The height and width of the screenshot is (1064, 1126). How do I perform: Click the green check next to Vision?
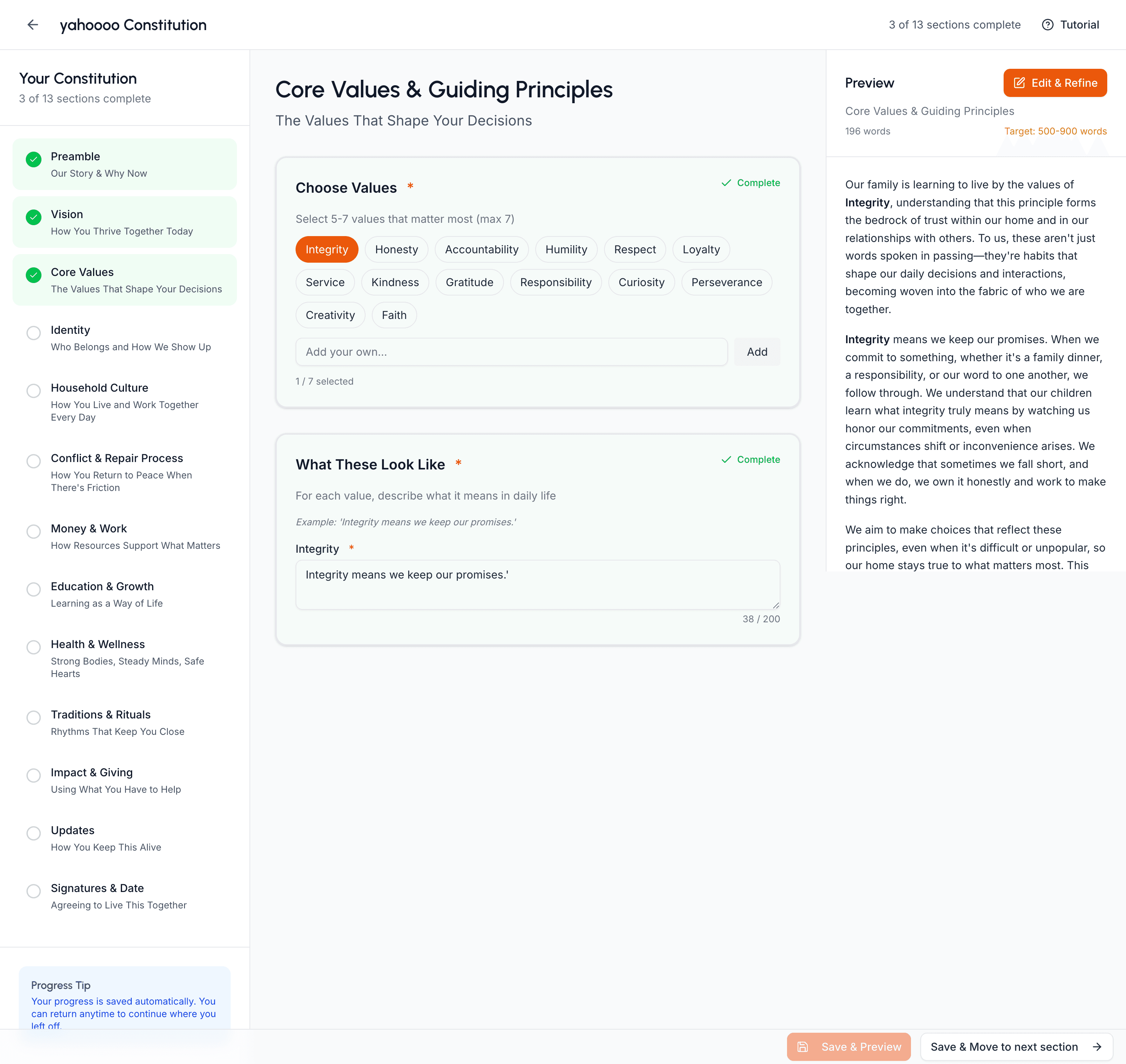pyautogui.click(x=34, y=217)
